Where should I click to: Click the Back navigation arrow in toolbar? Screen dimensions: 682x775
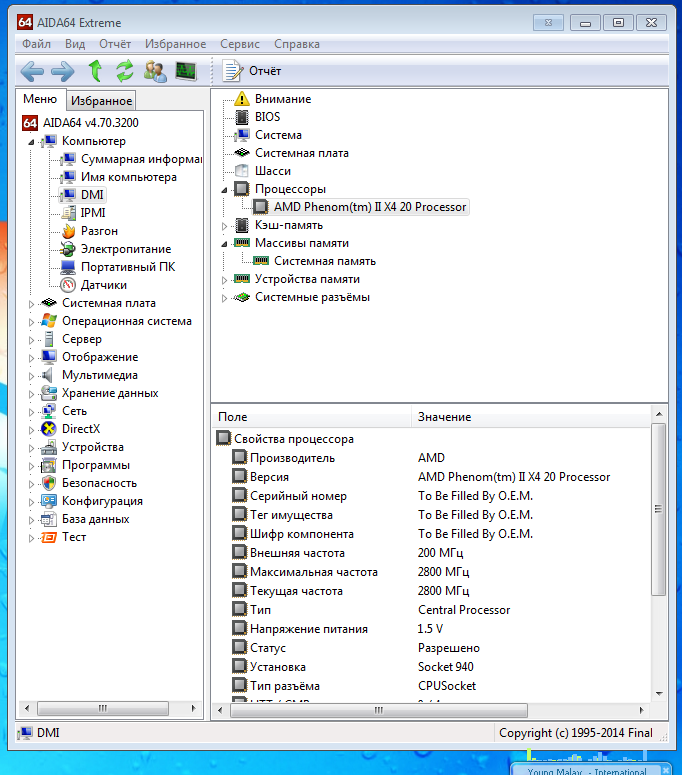pos(32,70)
